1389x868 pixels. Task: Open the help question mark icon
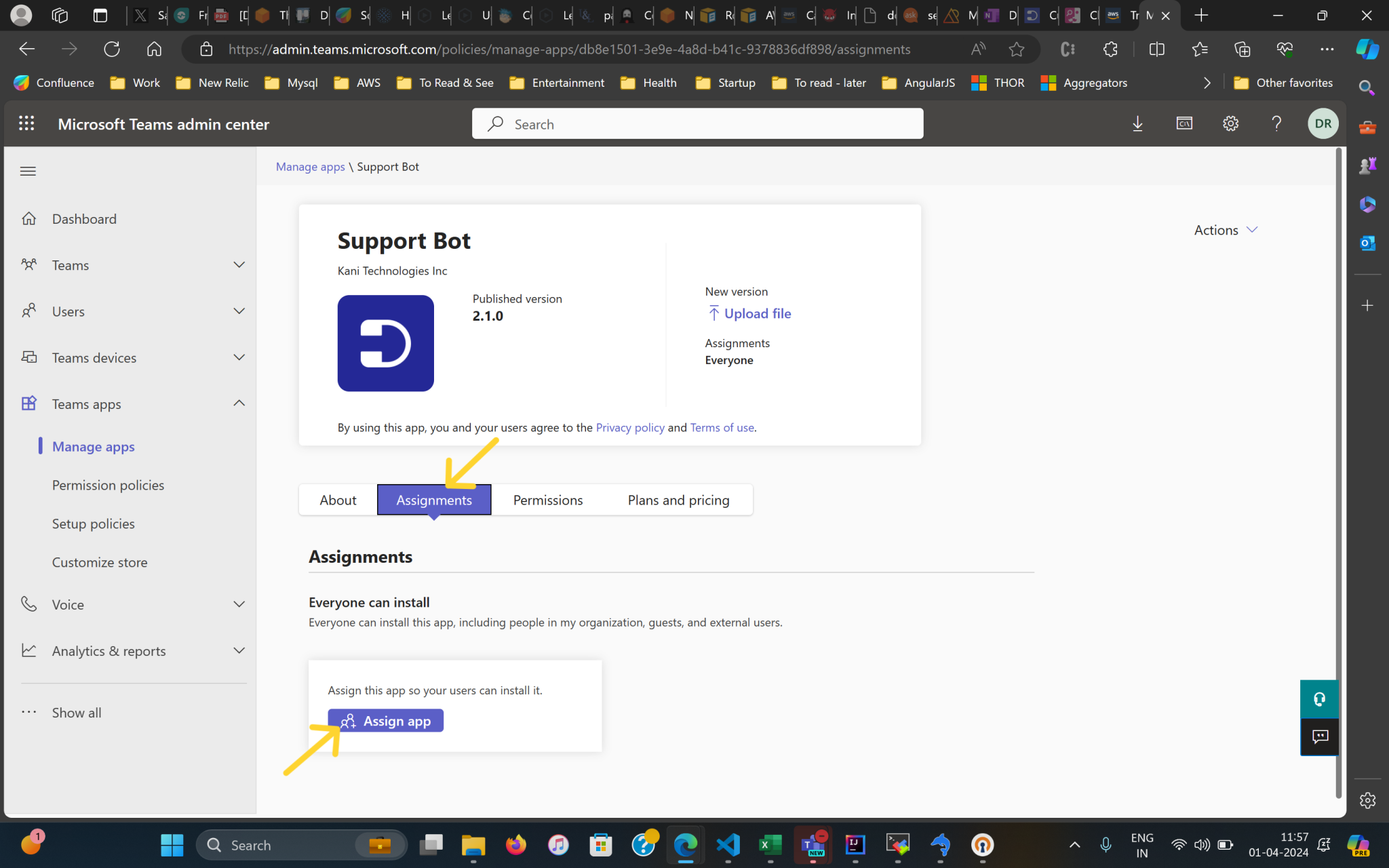1277,123
